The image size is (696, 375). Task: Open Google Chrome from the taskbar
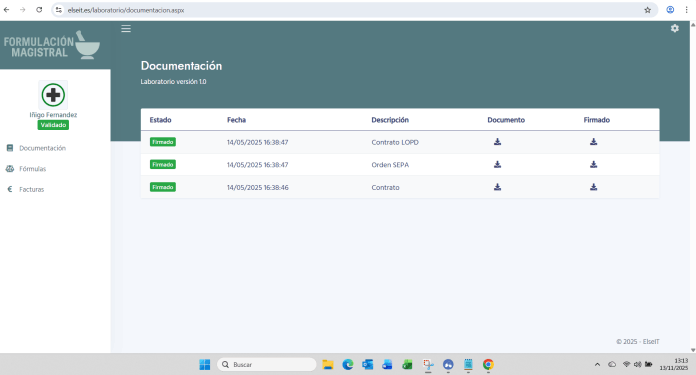tap(488, 365)
